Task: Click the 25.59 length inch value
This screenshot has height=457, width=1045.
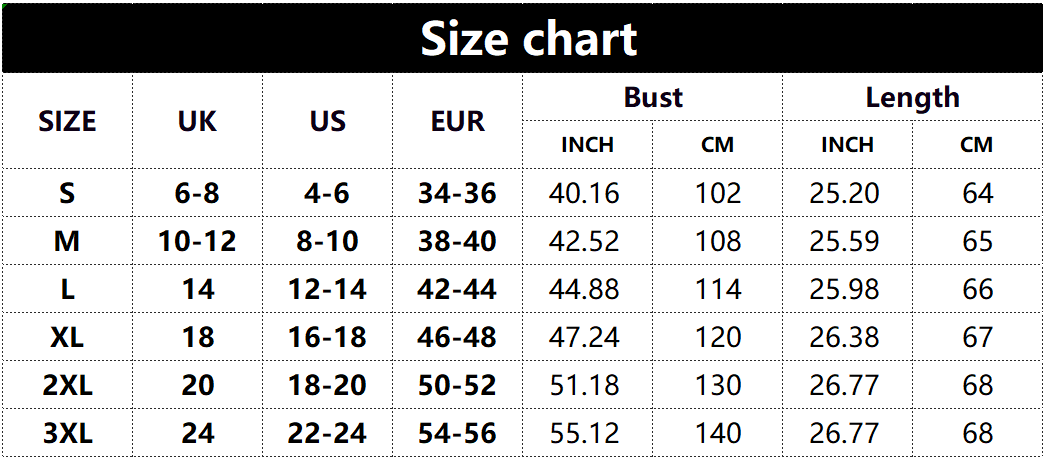Action: click(x=844, y=241)
